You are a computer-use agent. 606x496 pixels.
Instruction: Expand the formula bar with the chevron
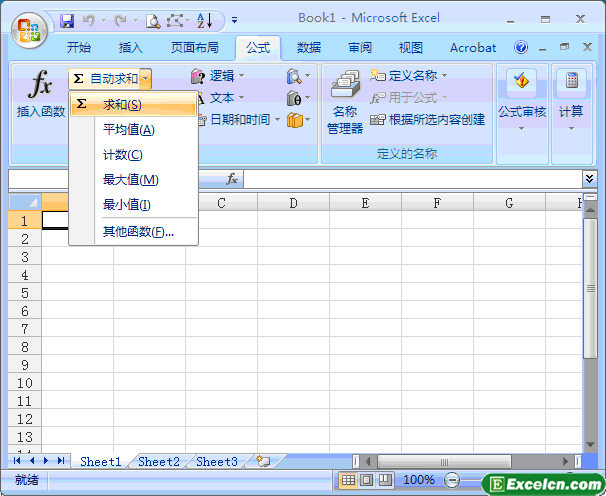click(x=589, y=178)
